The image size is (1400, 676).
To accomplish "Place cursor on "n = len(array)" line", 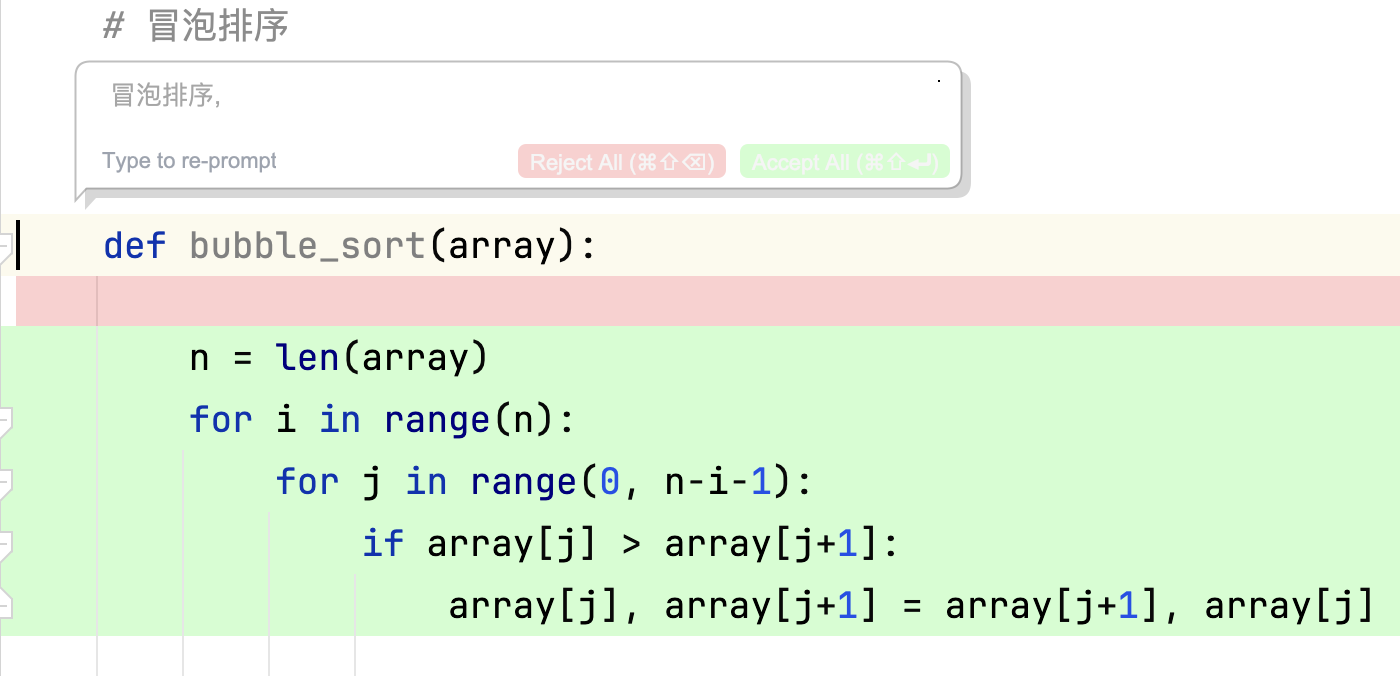I will click(x=338, y=357).
